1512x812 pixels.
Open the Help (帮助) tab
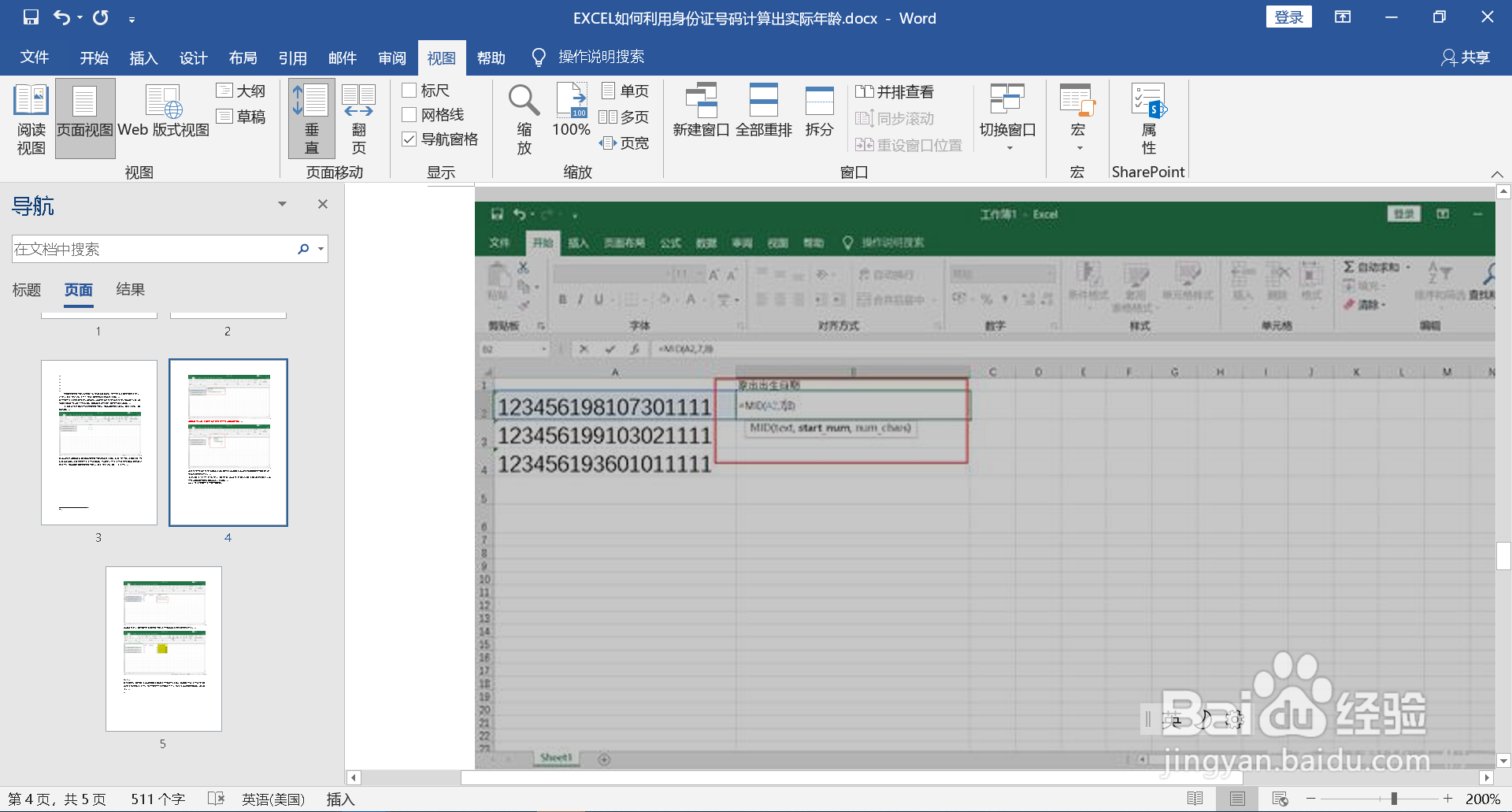(x=491, y=57)
